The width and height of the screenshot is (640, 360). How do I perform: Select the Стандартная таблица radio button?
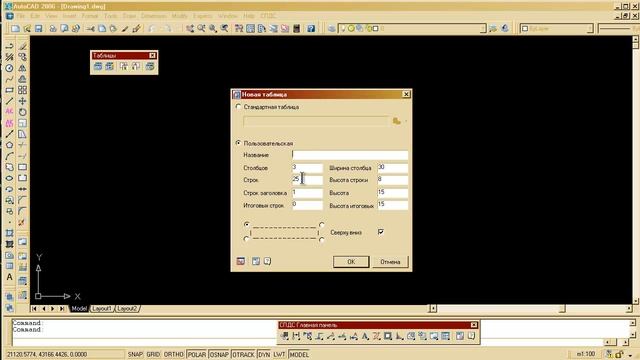[238, 107]
